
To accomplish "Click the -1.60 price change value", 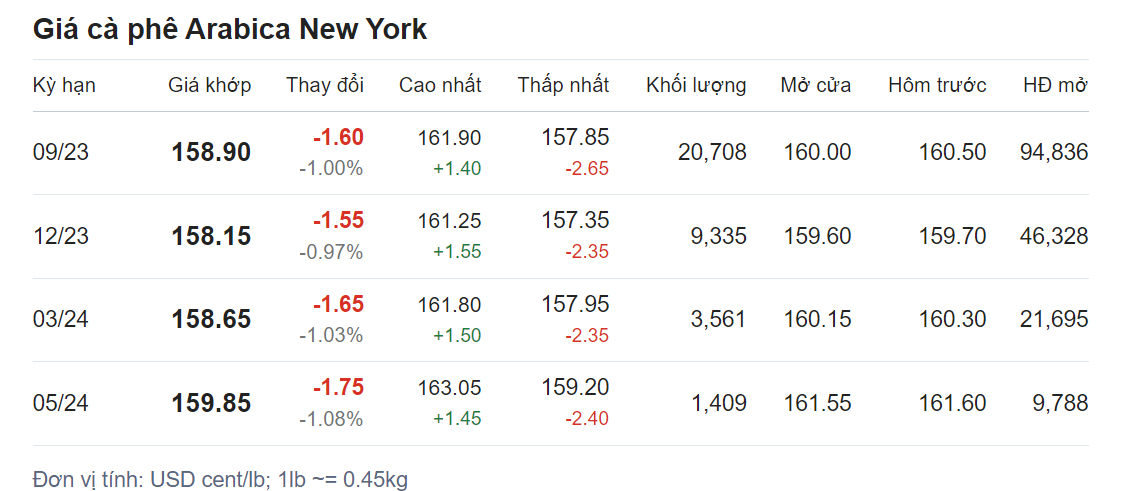I will tap(338, 138).
